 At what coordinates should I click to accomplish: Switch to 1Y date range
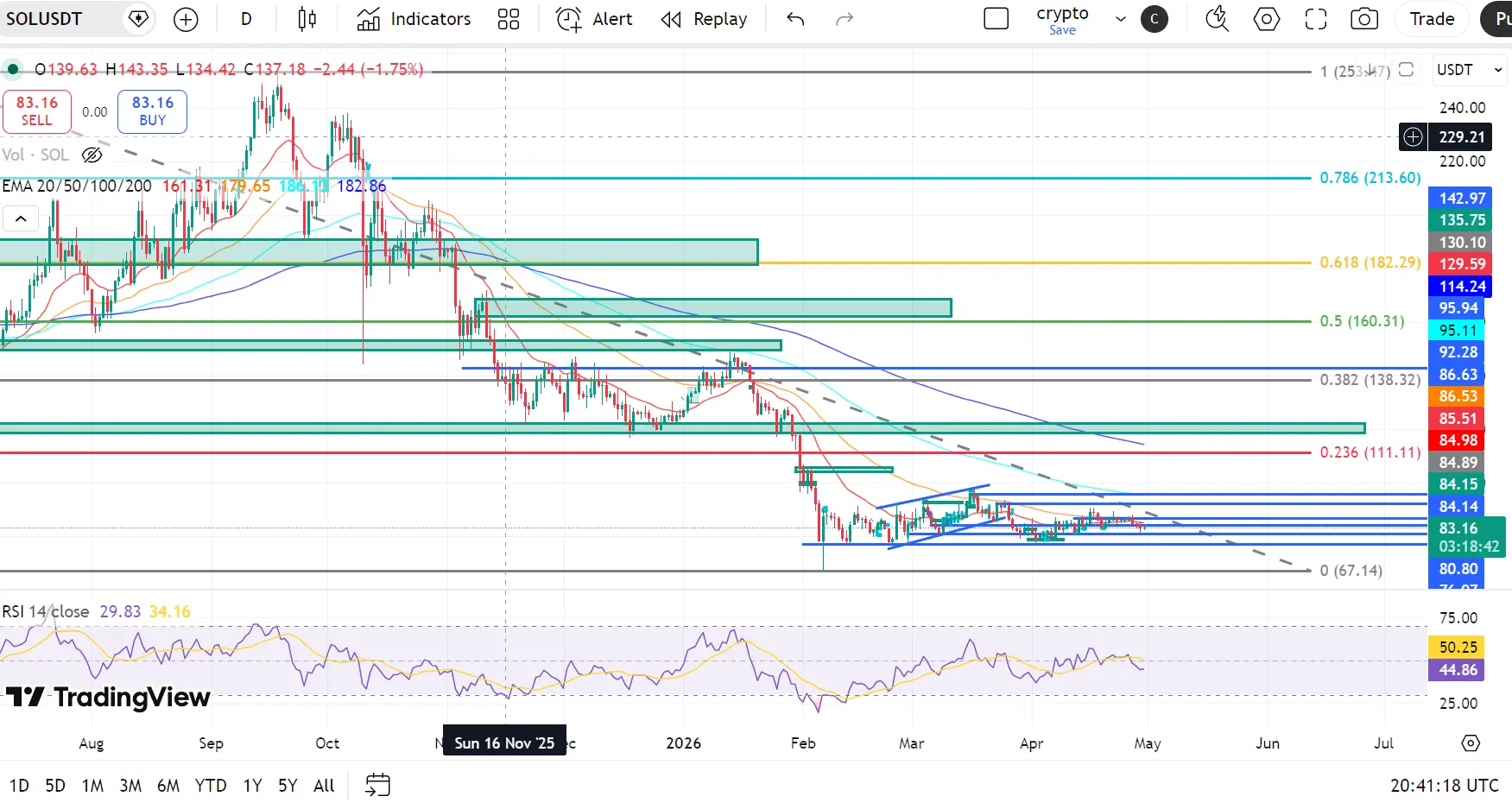(x=252, y=786)
